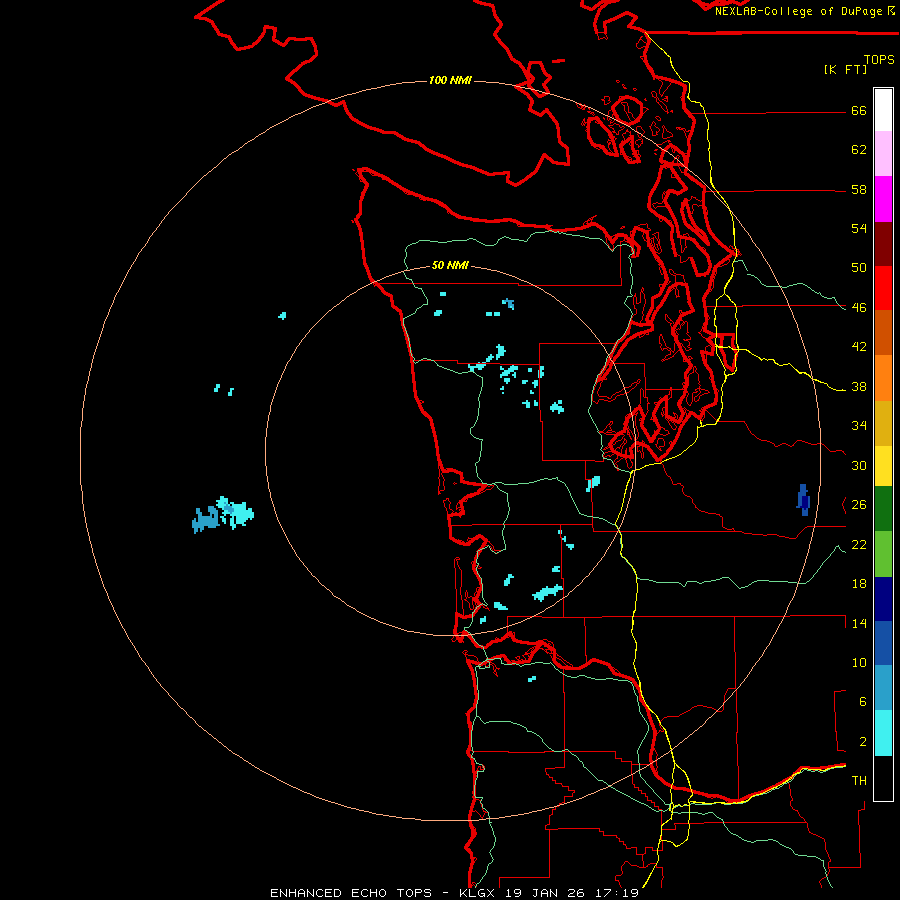Click the legend value '26'
900x900 pixels.
(859, 505)
